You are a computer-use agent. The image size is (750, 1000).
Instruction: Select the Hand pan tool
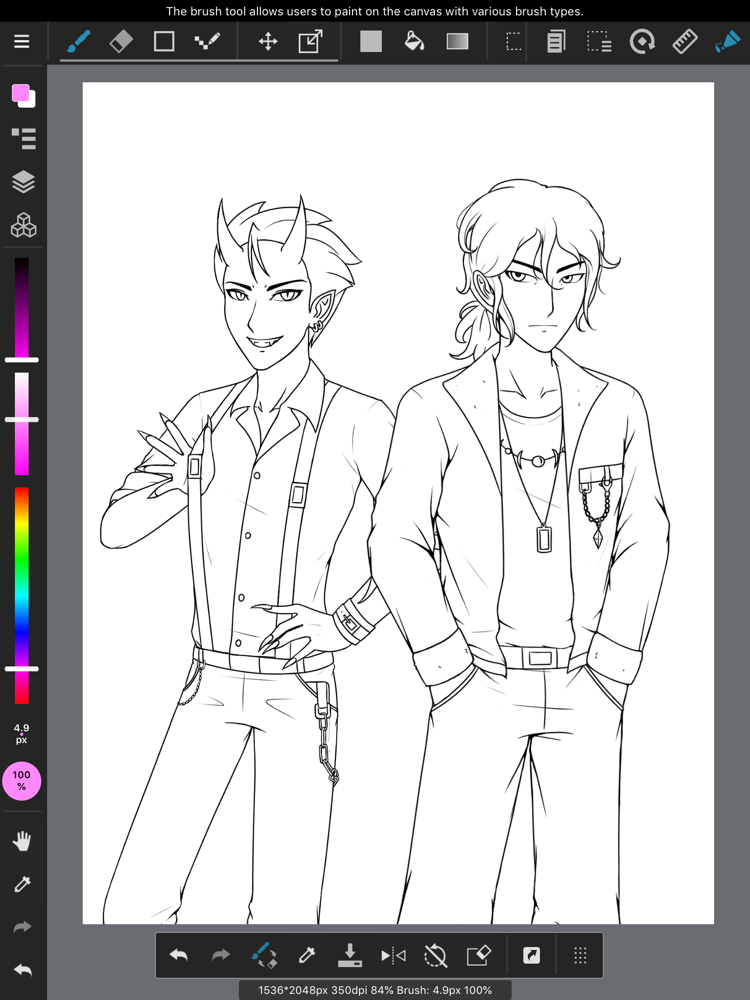click(x=22, y=841)
